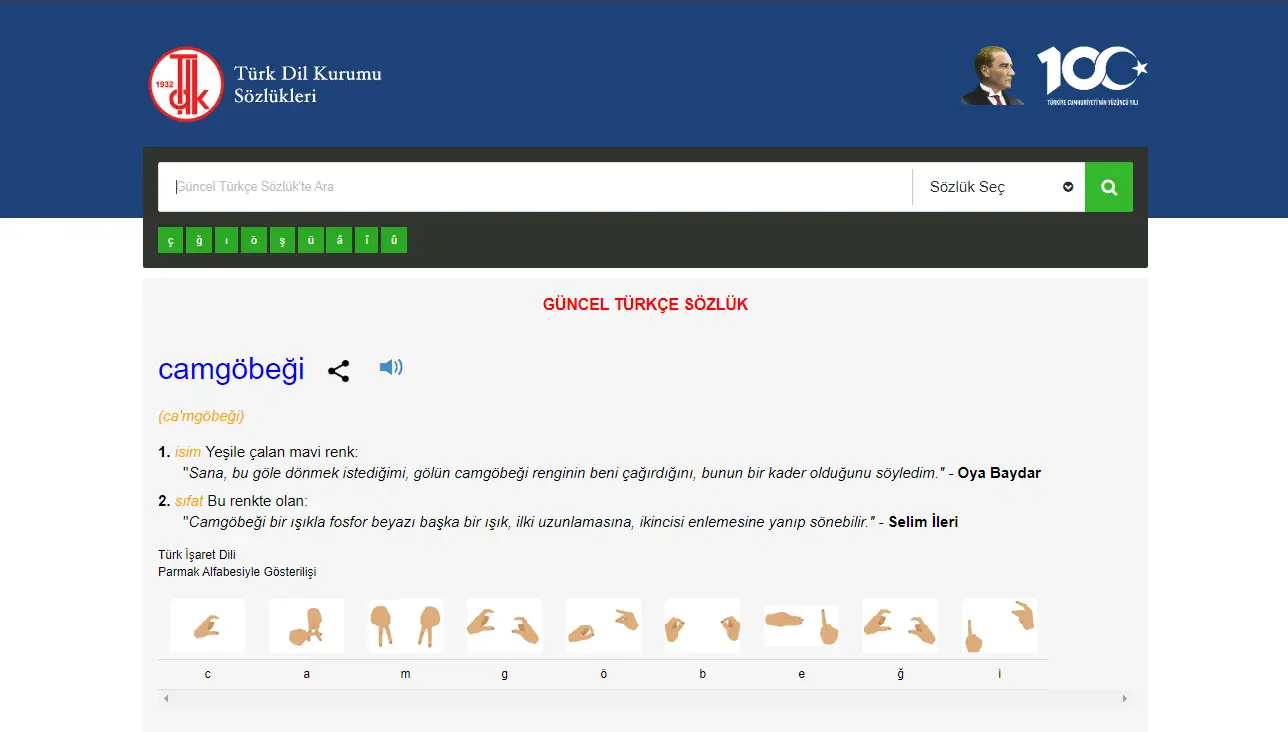View the hand sign for letter m
The width and height of the screenshot is (1288, 732).
405,626
